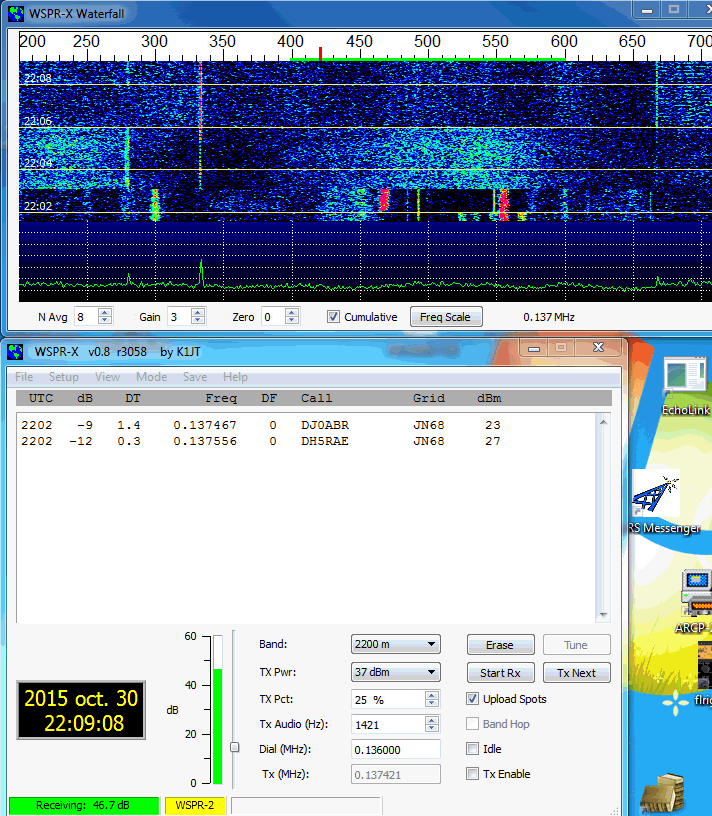Screen dimensions: 712x816
Task: Open the cardboard box desktop icon
Action: (x=662, y=794)
